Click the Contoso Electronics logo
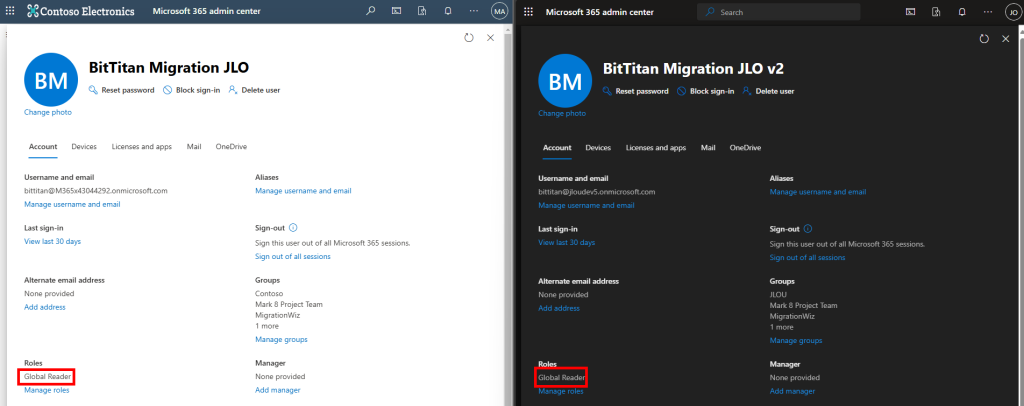This screenshot has height=406, width=1024. [x=81, y=11]
